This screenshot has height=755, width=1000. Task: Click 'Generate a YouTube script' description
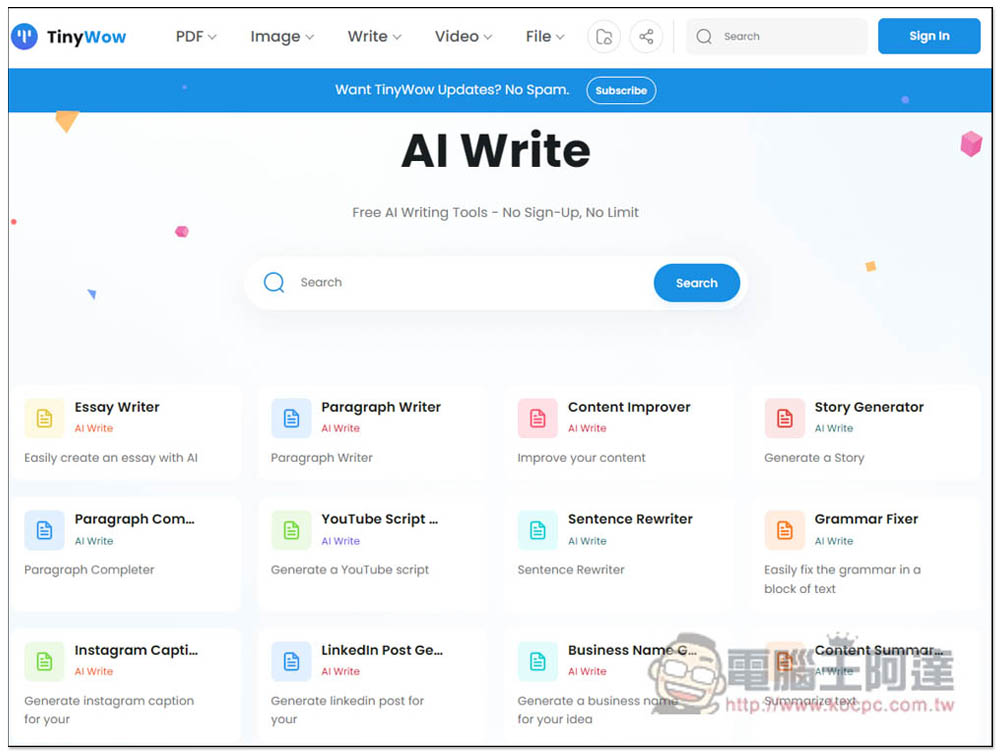tap(349, 570)
